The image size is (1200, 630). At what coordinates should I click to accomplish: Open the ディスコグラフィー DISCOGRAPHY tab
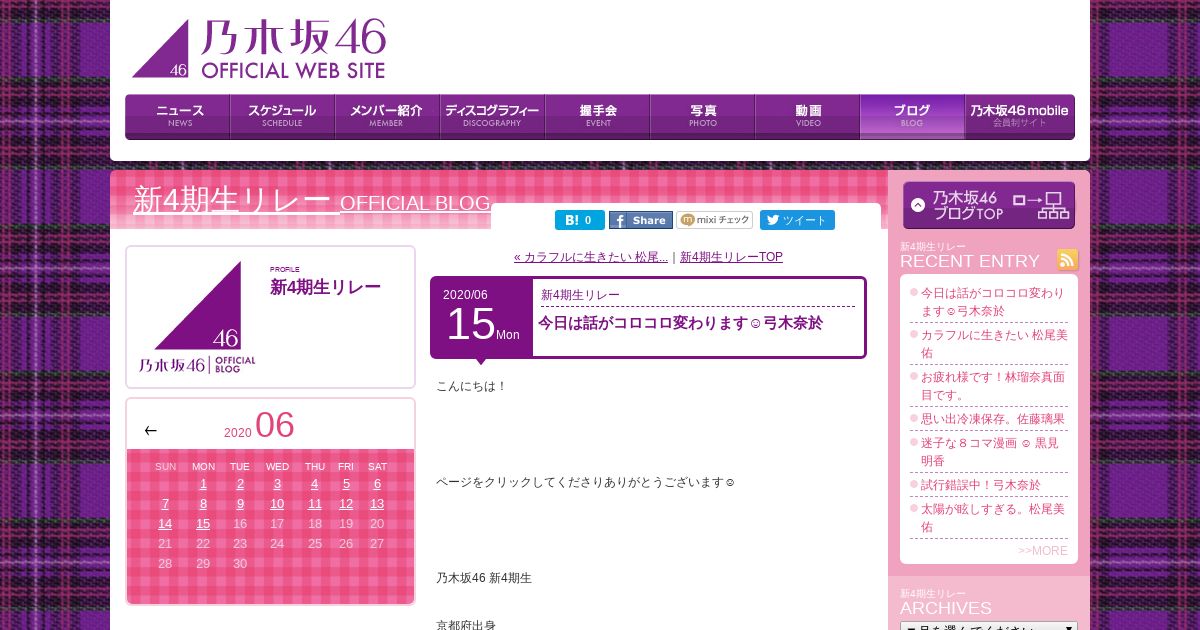(x=492, y=117)
